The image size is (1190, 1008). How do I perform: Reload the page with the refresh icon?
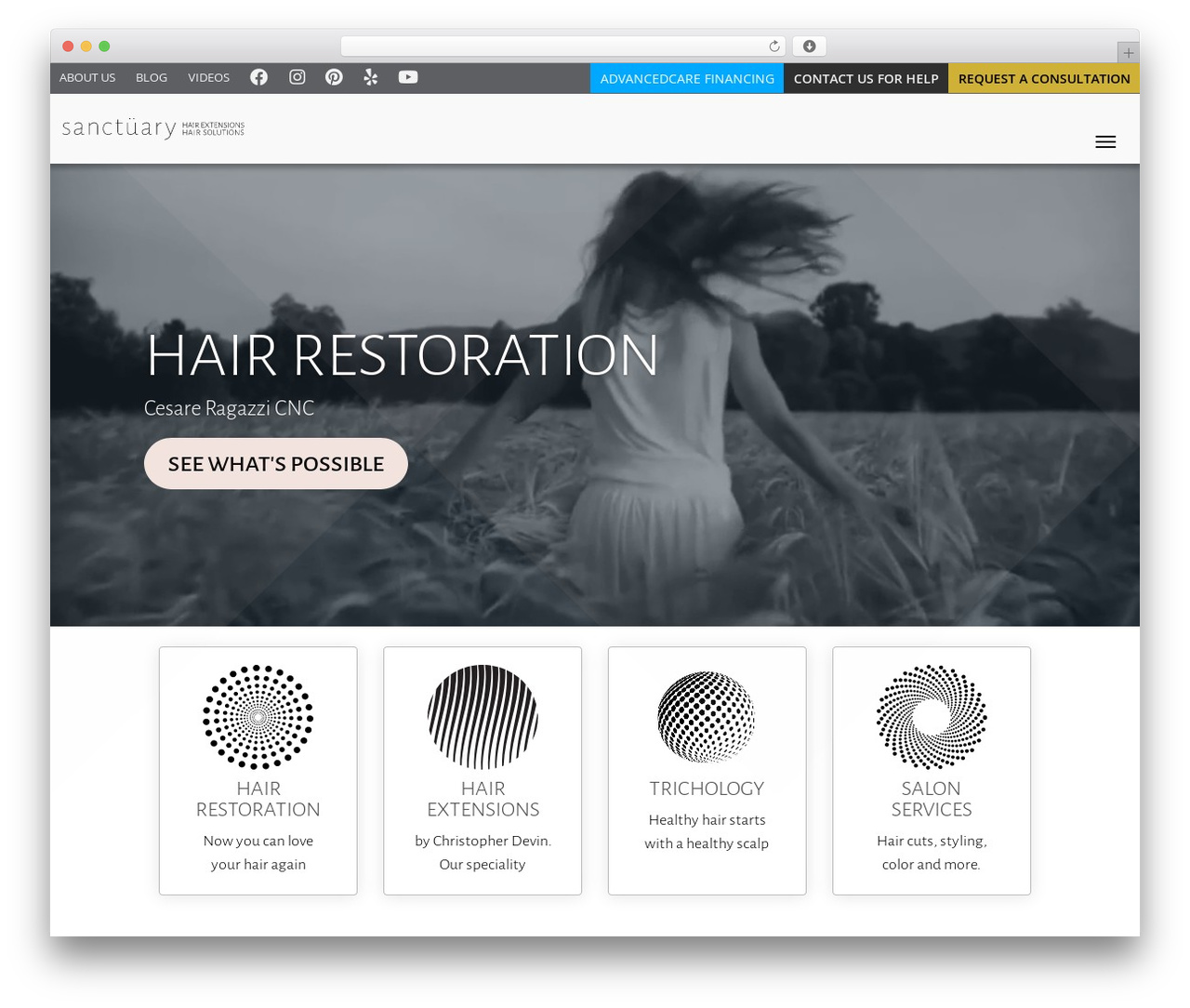(x=774, y=46)
